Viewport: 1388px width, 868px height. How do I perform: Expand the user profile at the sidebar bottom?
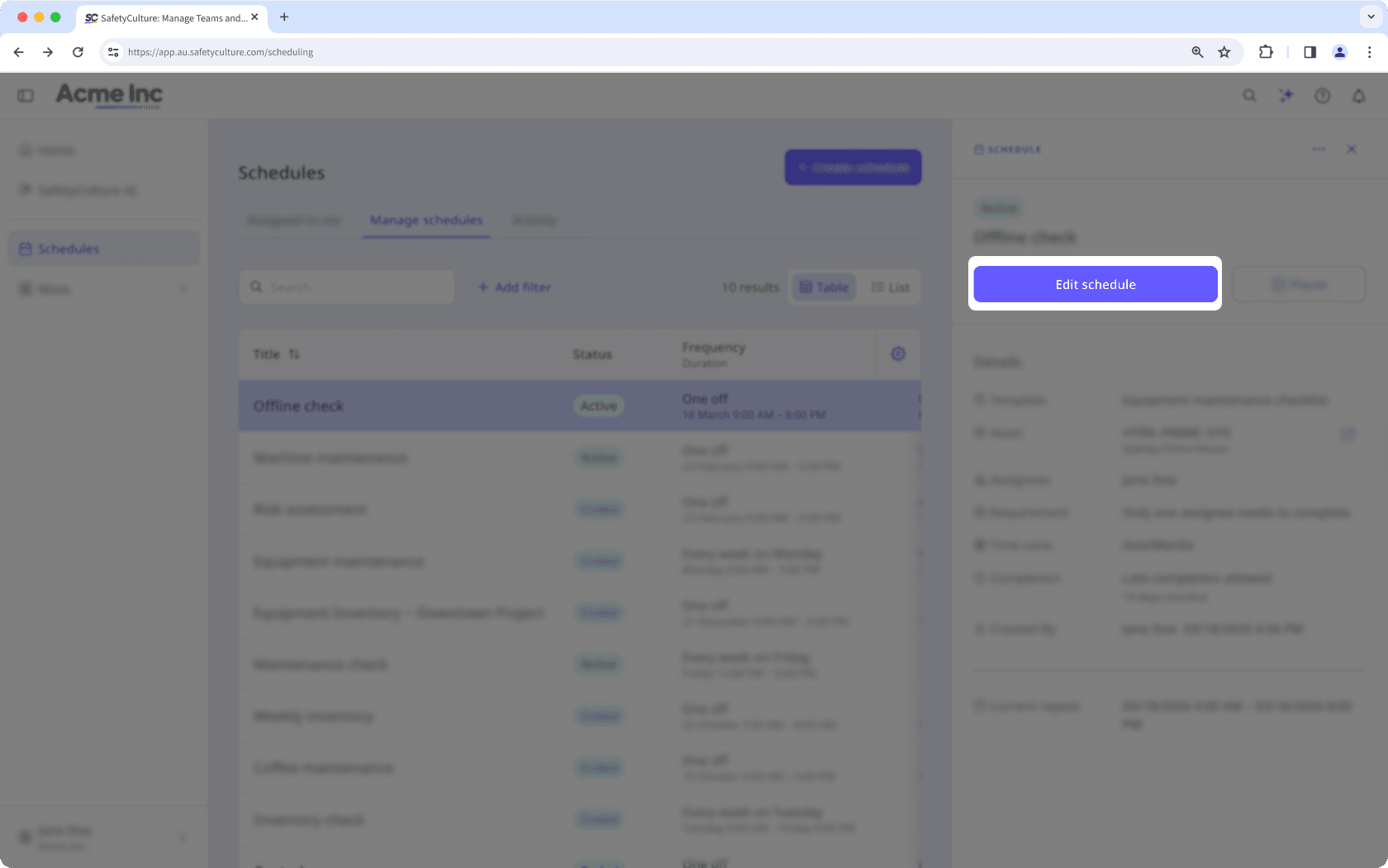(182, 837)
